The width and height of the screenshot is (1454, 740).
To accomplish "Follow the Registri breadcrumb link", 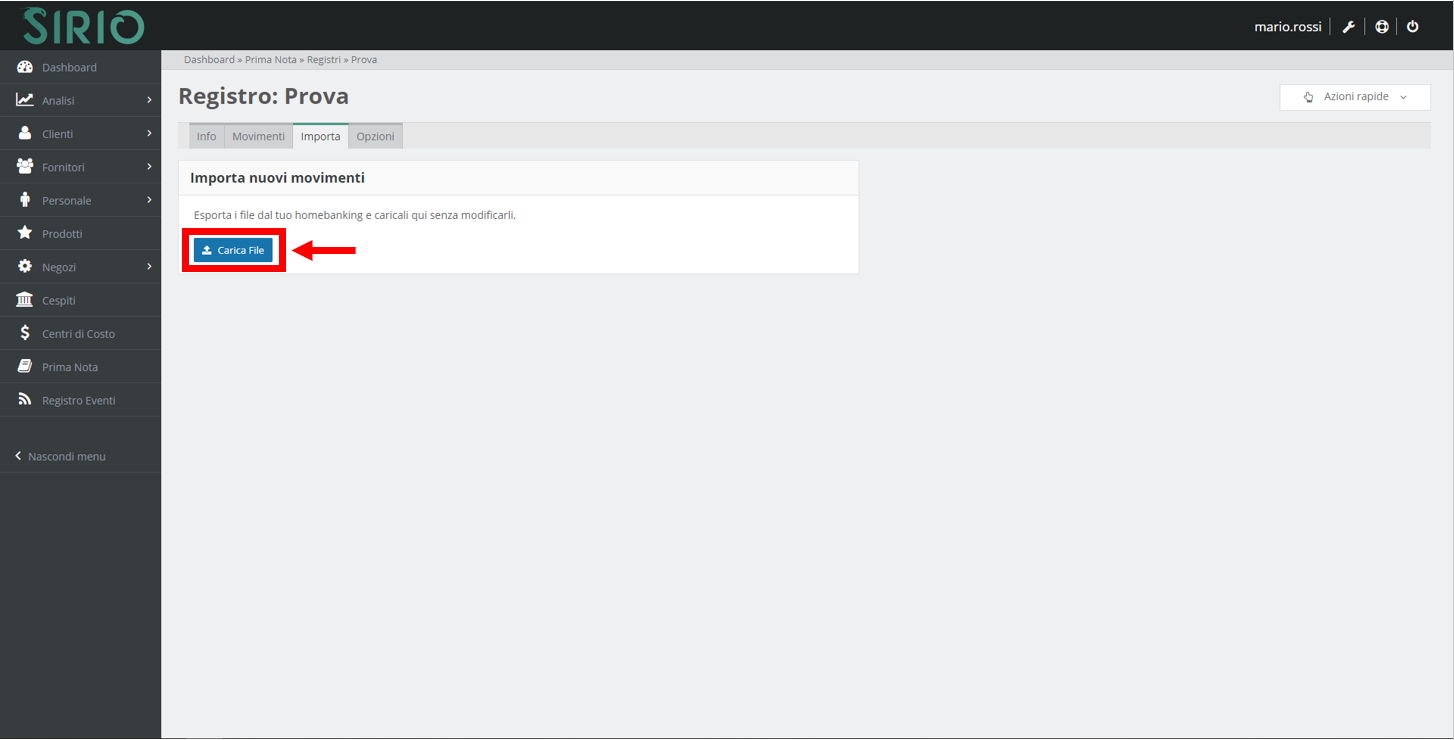I will coord(323,60).
